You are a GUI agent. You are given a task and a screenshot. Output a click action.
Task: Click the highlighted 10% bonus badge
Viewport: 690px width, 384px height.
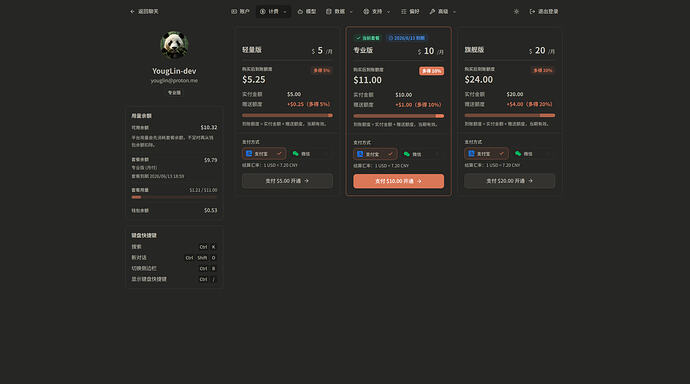tap(431, 71)
